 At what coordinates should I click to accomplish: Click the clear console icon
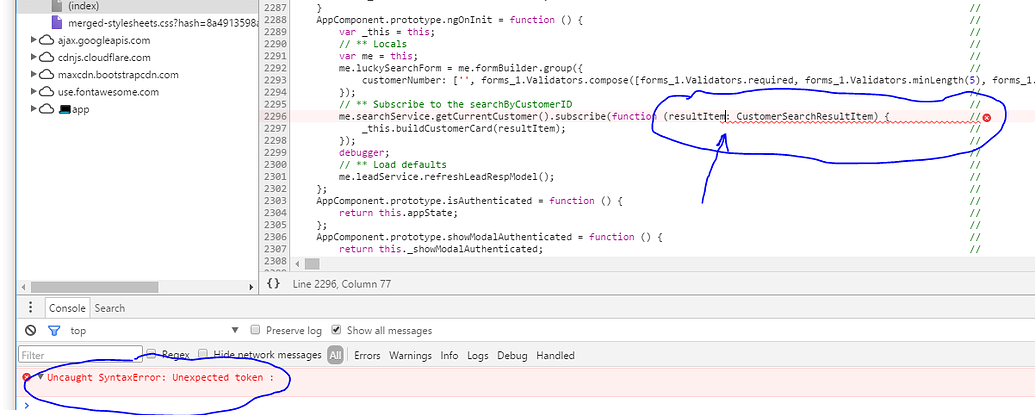click(31, 331)
